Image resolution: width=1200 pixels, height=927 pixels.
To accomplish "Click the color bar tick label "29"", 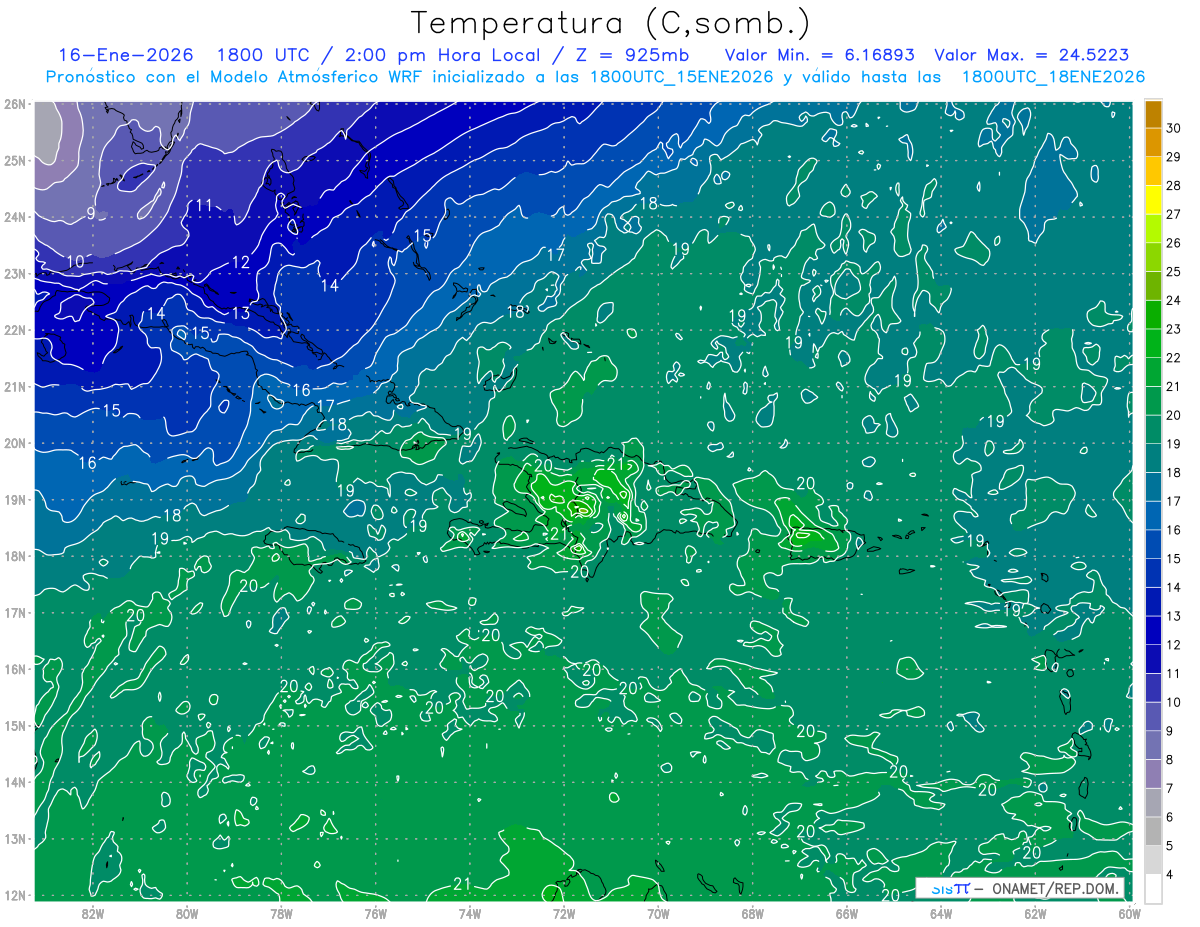I will [1174, 157].
